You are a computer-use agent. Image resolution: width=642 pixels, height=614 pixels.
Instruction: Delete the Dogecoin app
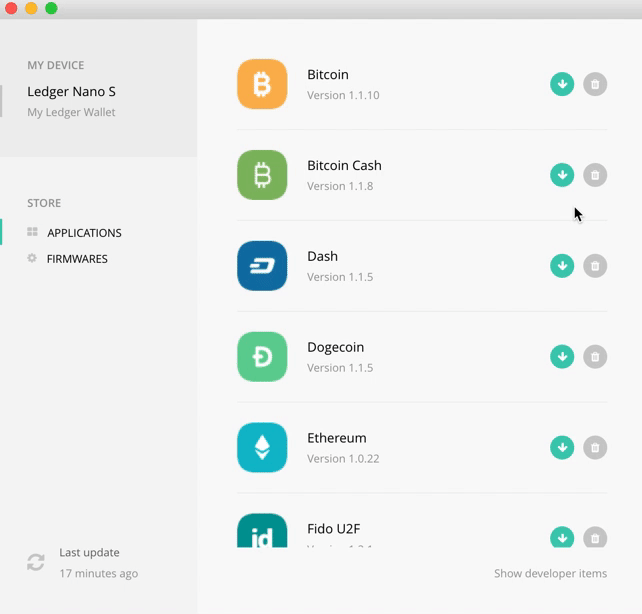click(595, 357)
